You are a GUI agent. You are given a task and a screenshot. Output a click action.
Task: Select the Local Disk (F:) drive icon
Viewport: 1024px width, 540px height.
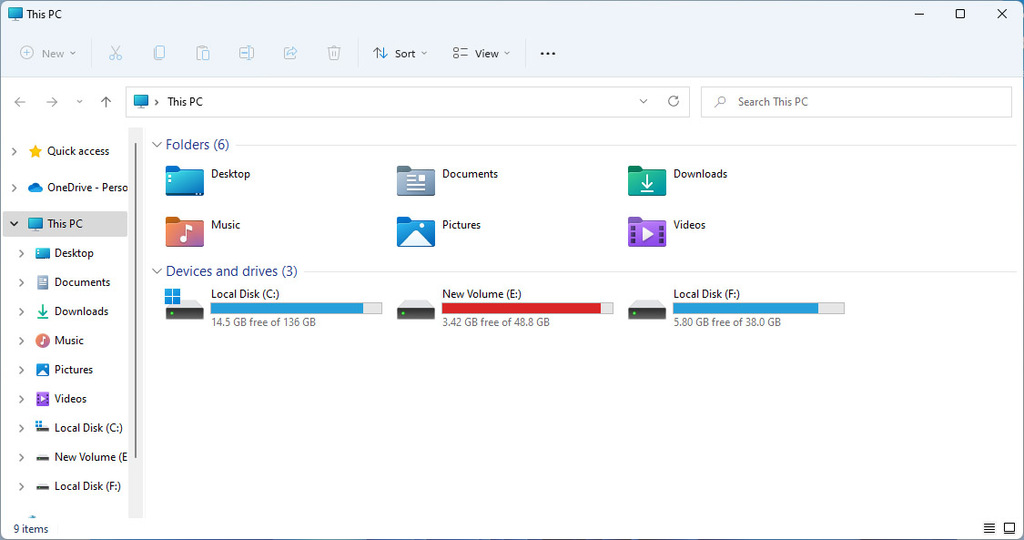coord(647,310)
